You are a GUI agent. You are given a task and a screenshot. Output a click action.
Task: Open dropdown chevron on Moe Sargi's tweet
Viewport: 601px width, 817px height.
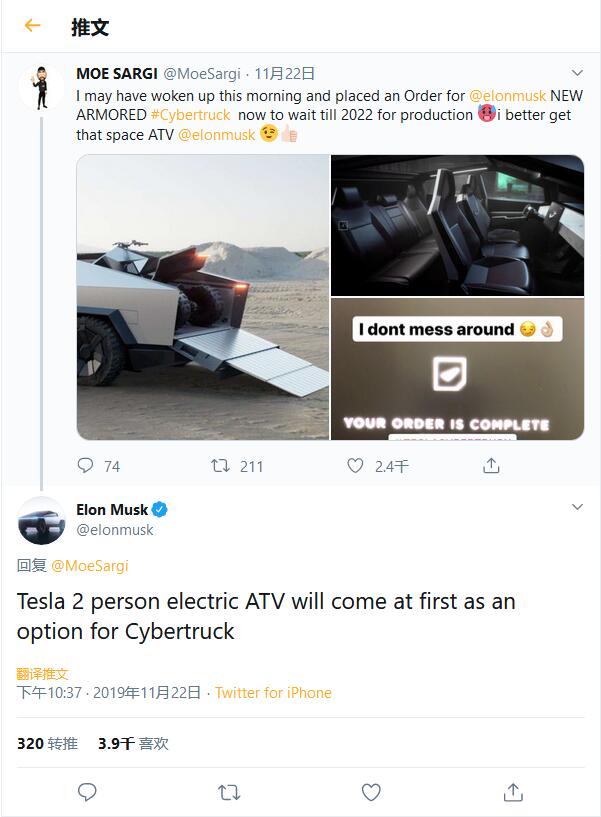pos(577,74)
